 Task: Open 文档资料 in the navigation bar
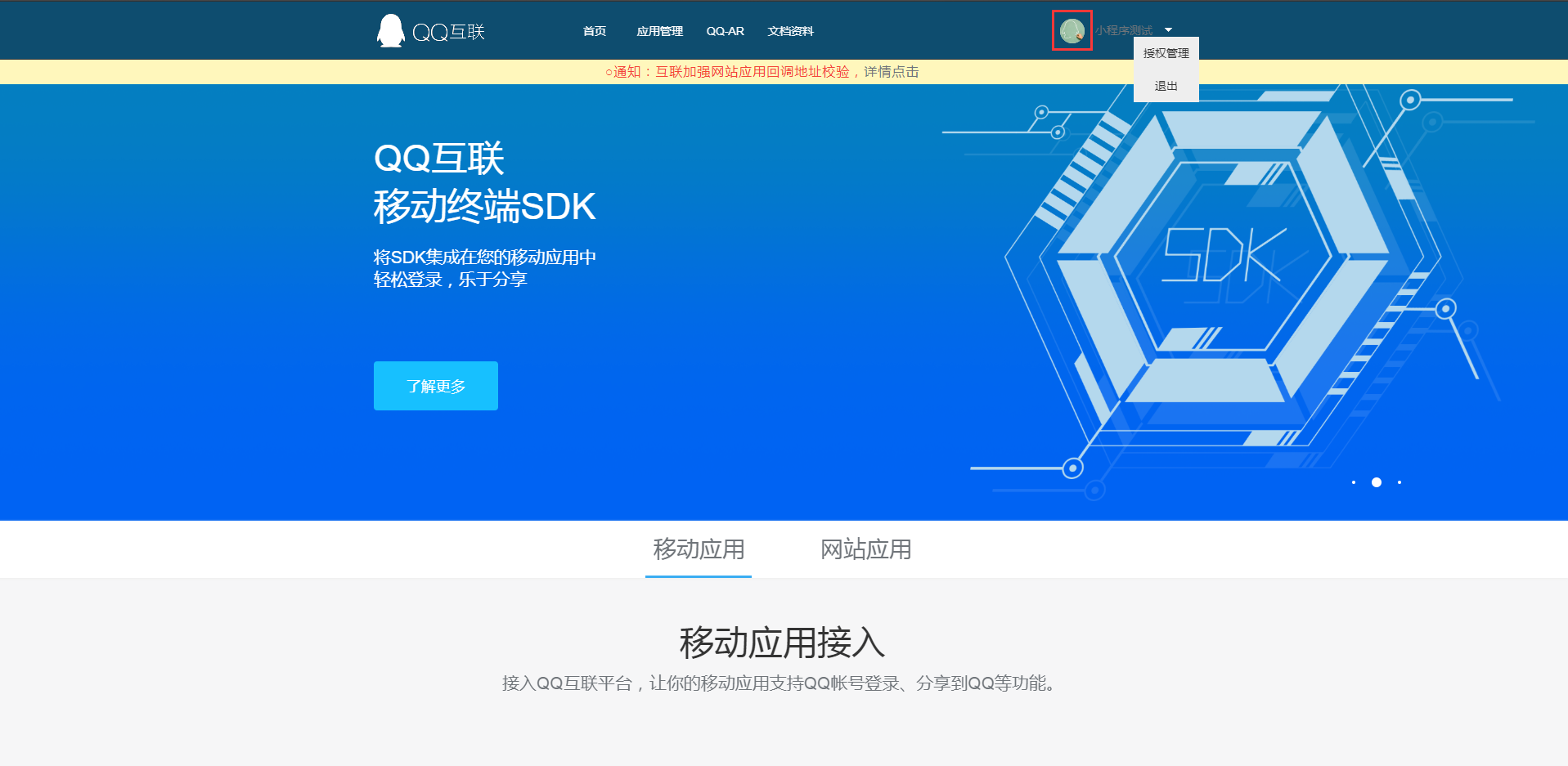(790, 31)
